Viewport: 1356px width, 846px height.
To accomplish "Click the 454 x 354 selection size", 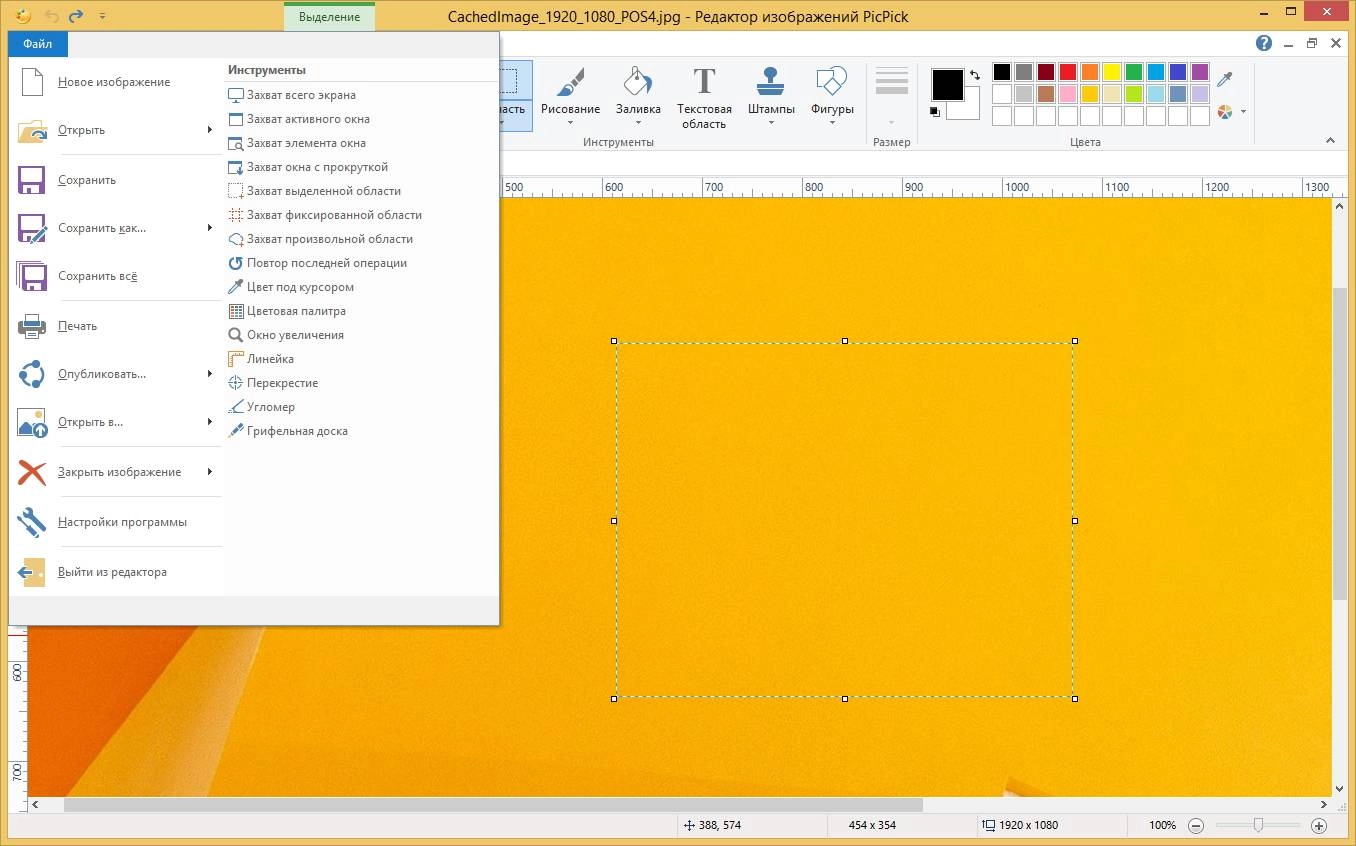I will pos(872,826).
